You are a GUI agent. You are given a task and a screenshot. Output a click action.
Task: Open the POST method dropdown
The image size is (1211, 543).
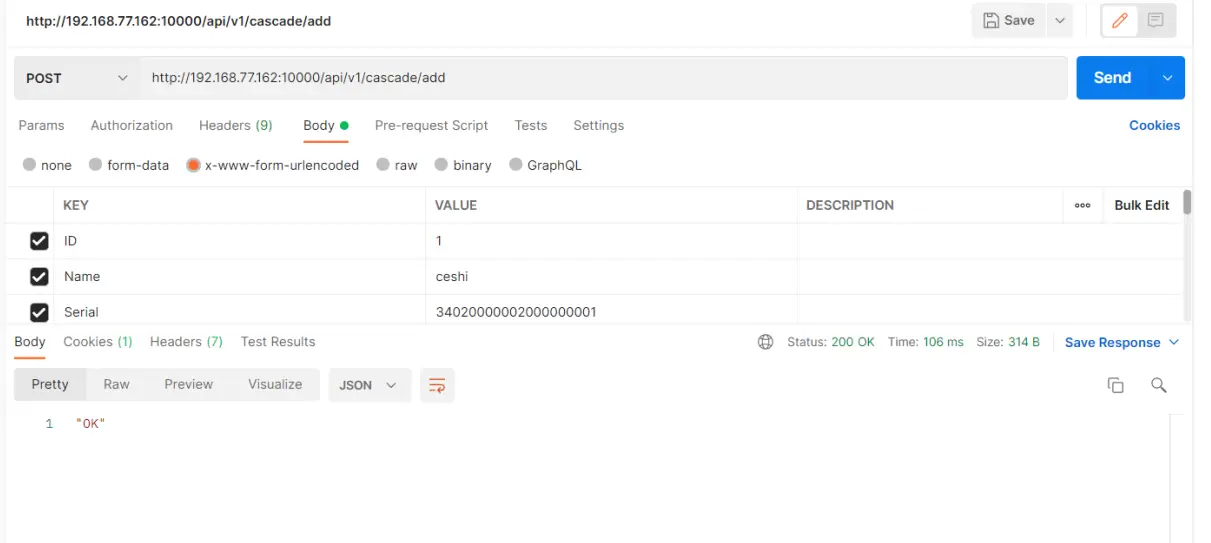[x=76, y=78]
